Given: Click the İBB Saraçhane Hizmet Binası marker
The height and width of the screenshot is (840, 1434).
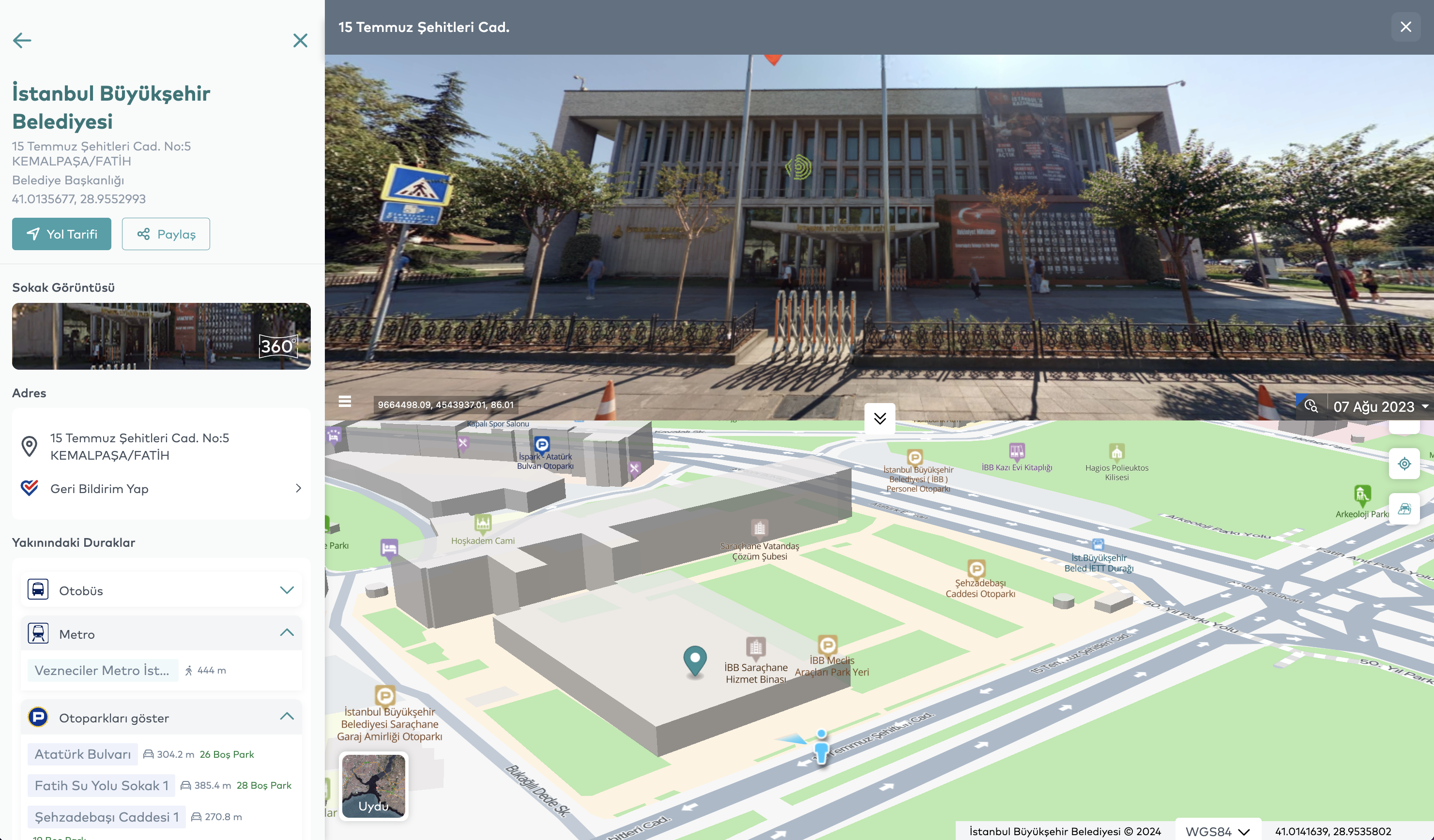Looking at the screenshot, I should pos(755,647).
